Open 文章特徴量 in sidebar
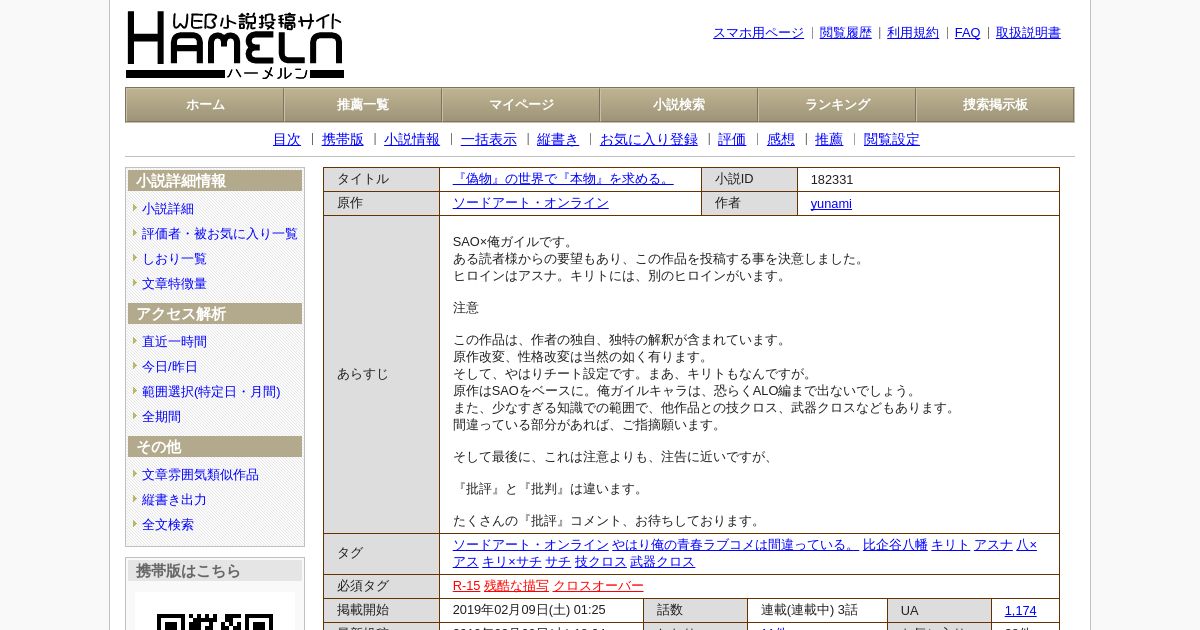 tap(174, 284)
